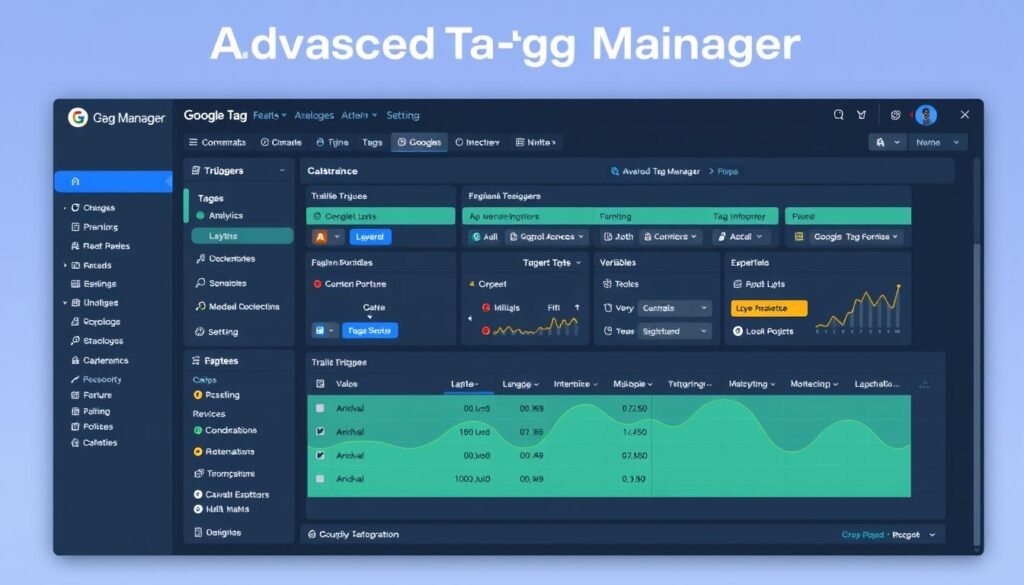Screen dimensions: 1024x585
Task: Click the Staologes icon in left sidebar
Action: tap(75, 341)
